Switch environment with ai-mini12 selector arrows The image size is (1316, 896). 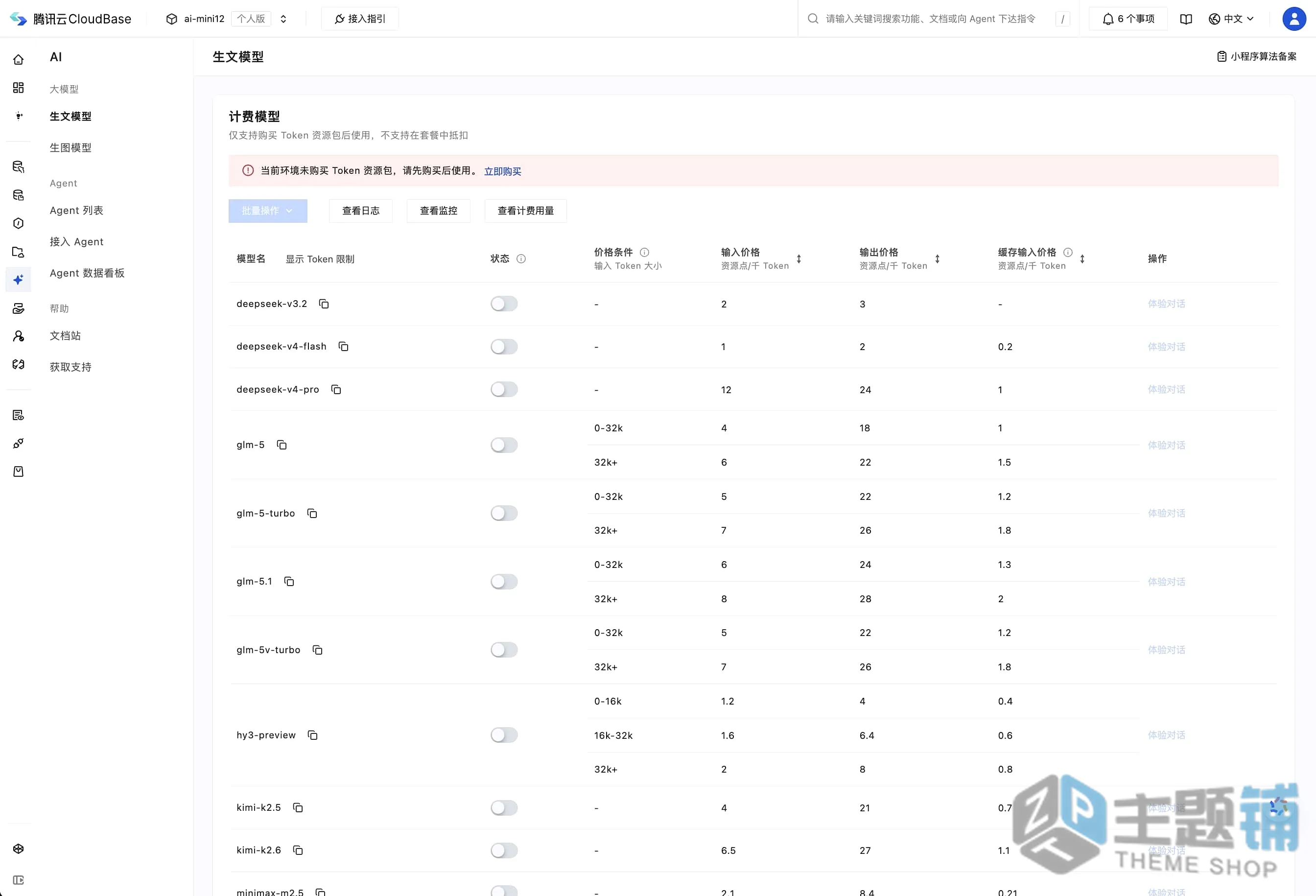point(283,19)
